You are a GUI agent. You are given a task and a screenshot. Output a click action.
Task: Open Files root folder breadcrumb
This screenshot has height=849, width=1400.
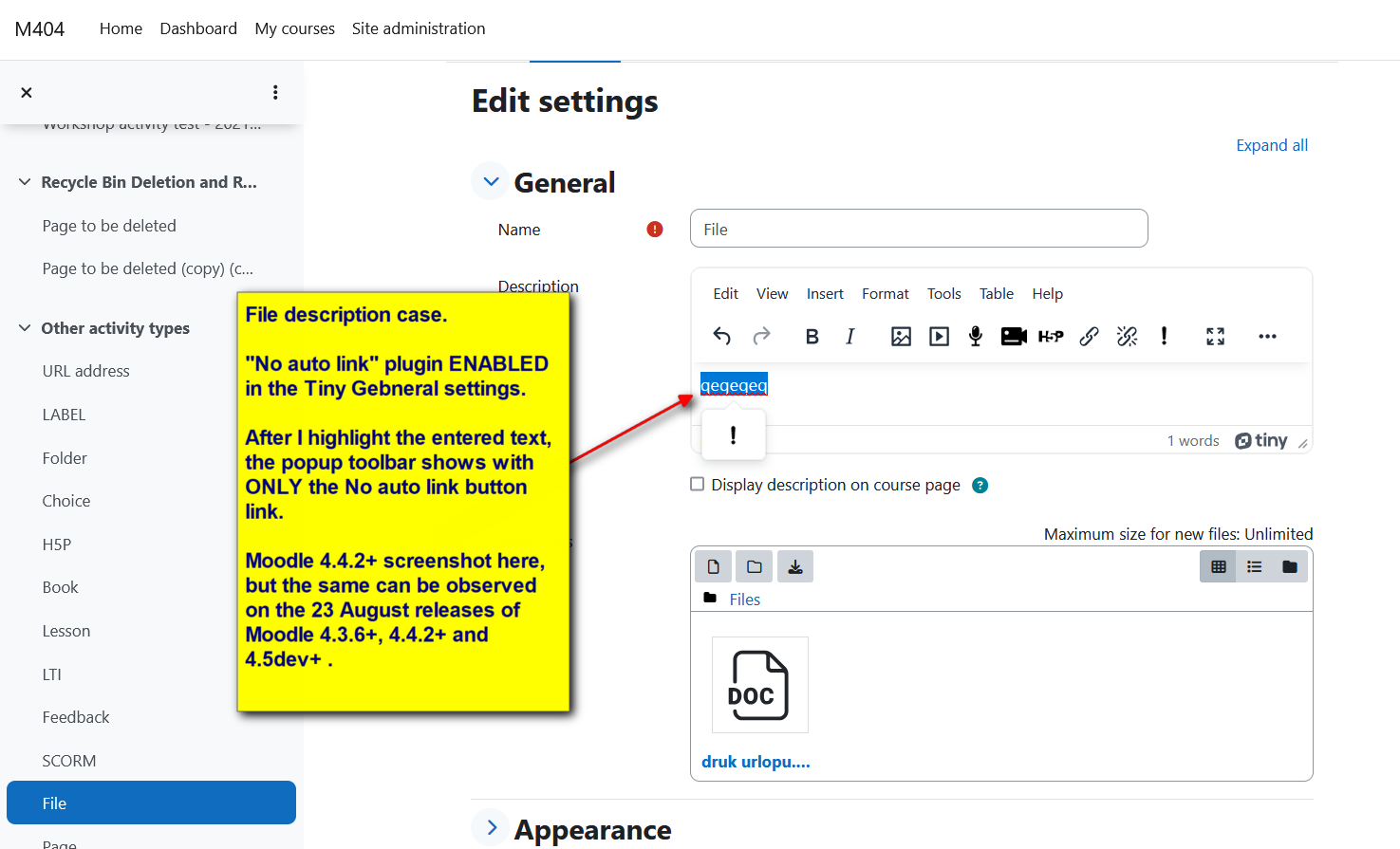(745, 600)
